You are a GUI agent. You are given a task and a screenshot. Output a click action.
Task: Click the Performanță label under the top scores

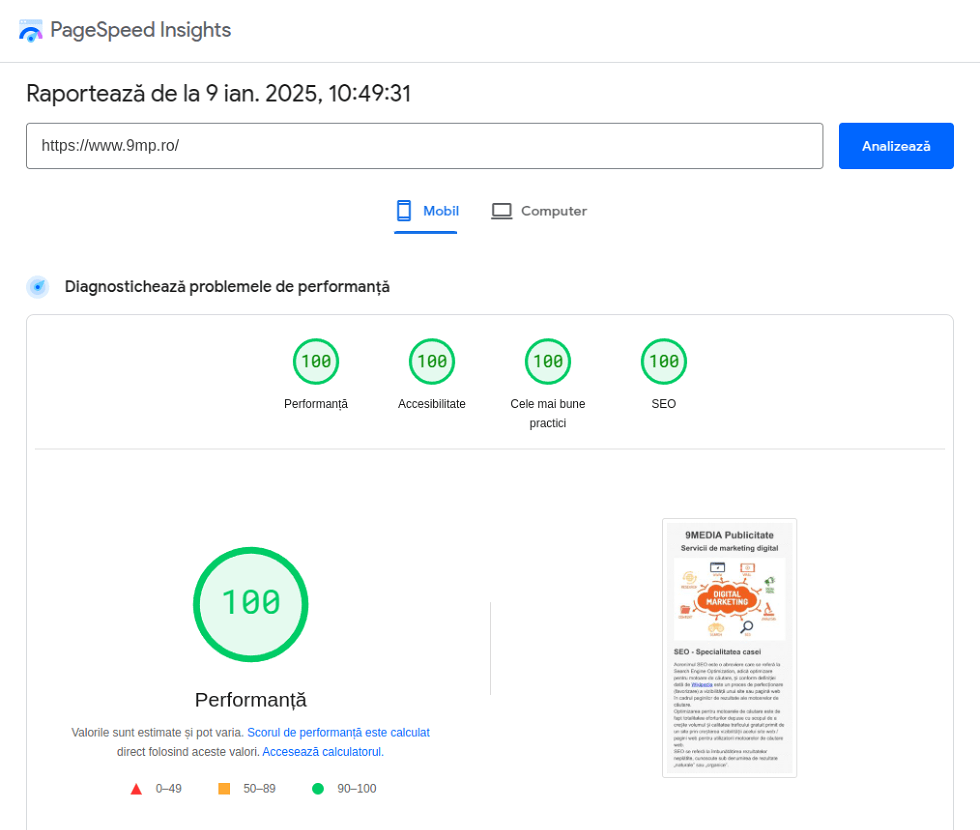315,404
